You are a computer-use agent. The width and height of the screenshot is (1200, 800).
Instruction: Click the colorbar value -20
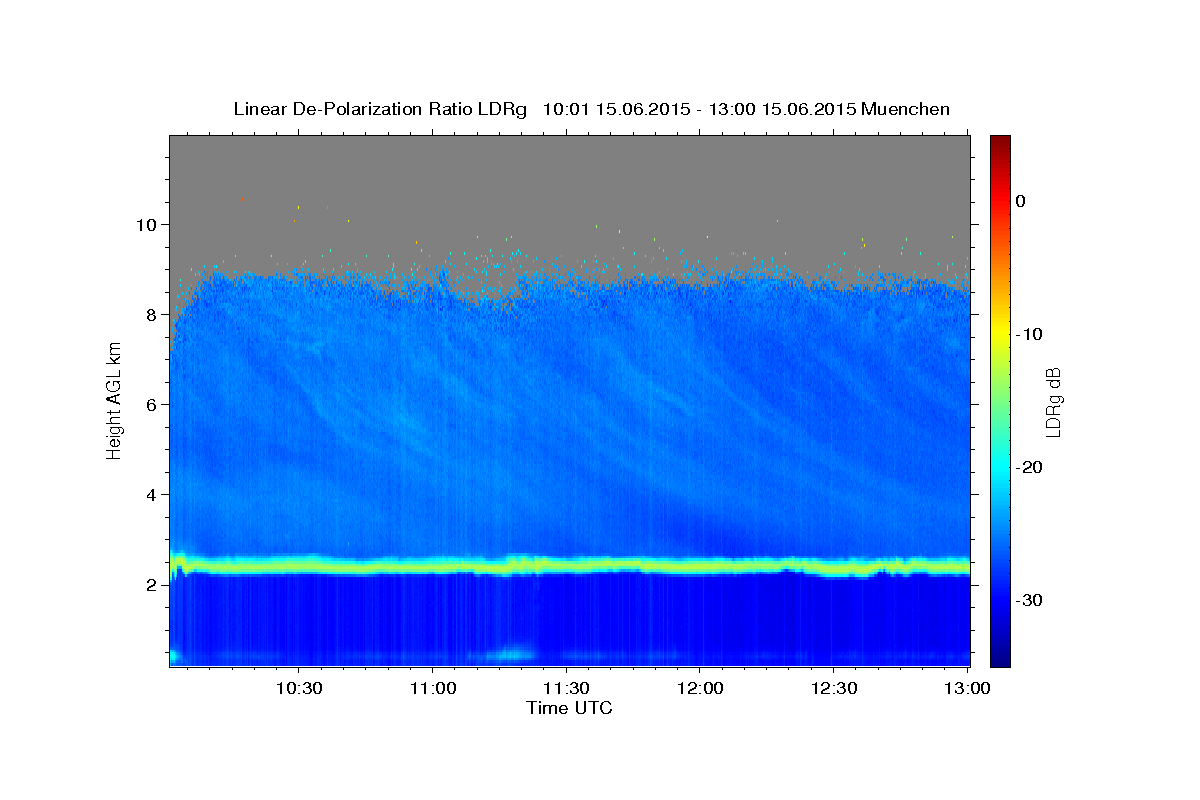pyautogui.click(x=1029, y=467)
